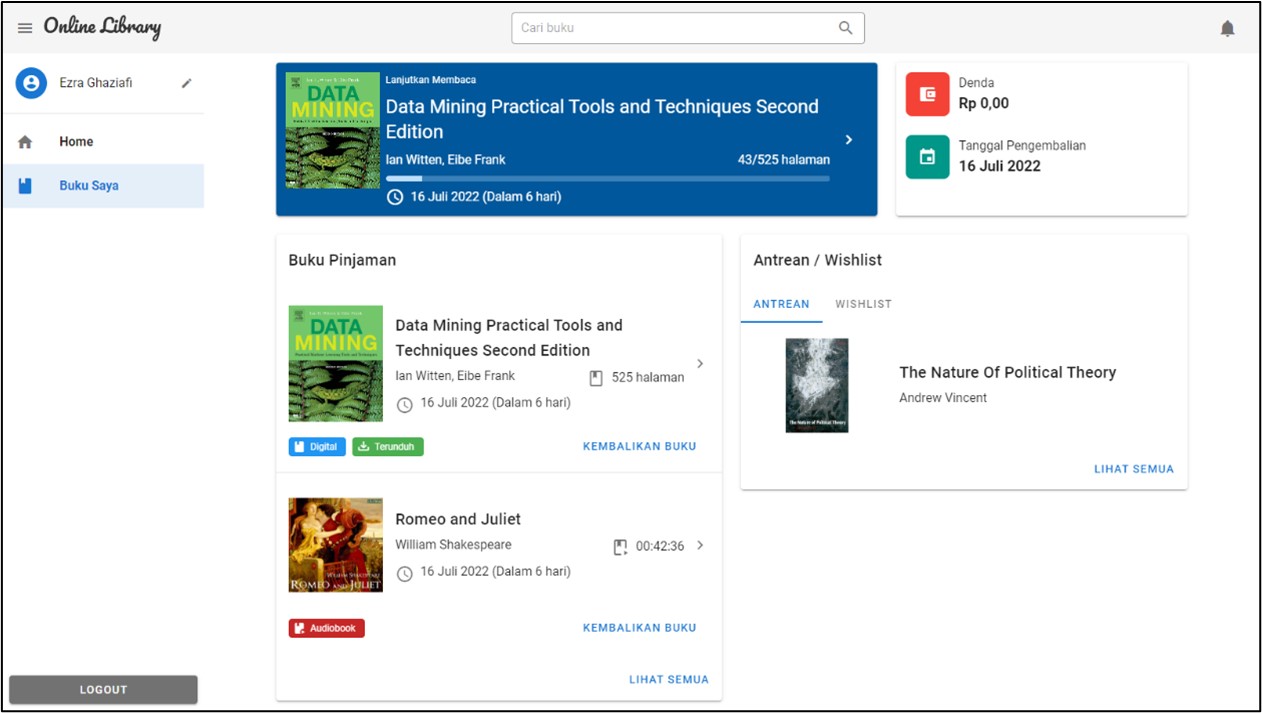Click the search magnifier icon
The width and height of the screenshot is (1262, 713).
pos(845,28)
